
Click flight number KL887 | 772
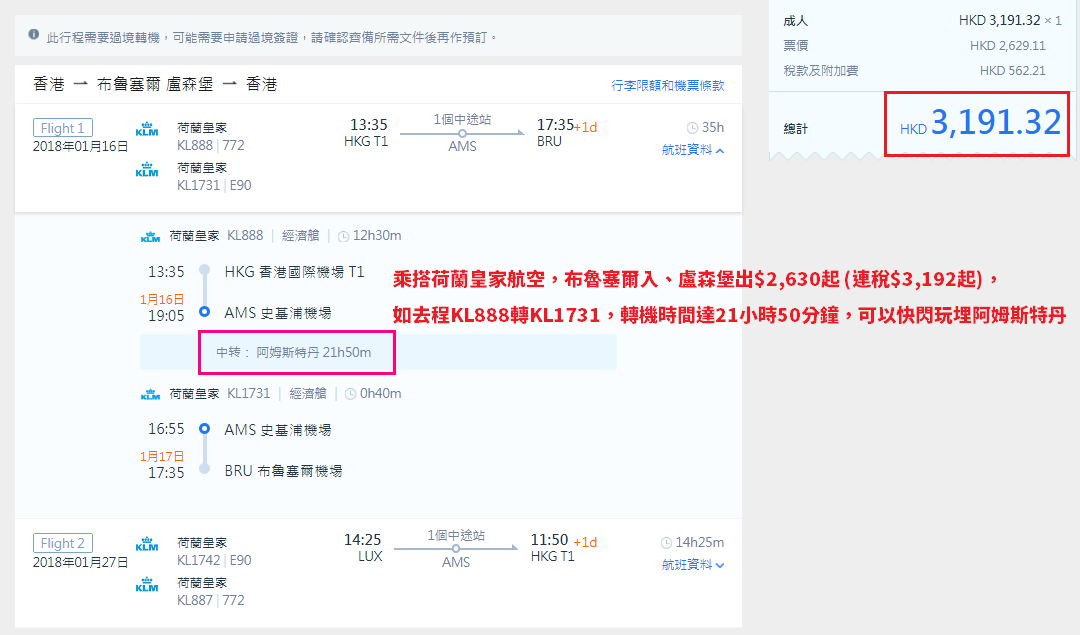[x=211, y=600]
